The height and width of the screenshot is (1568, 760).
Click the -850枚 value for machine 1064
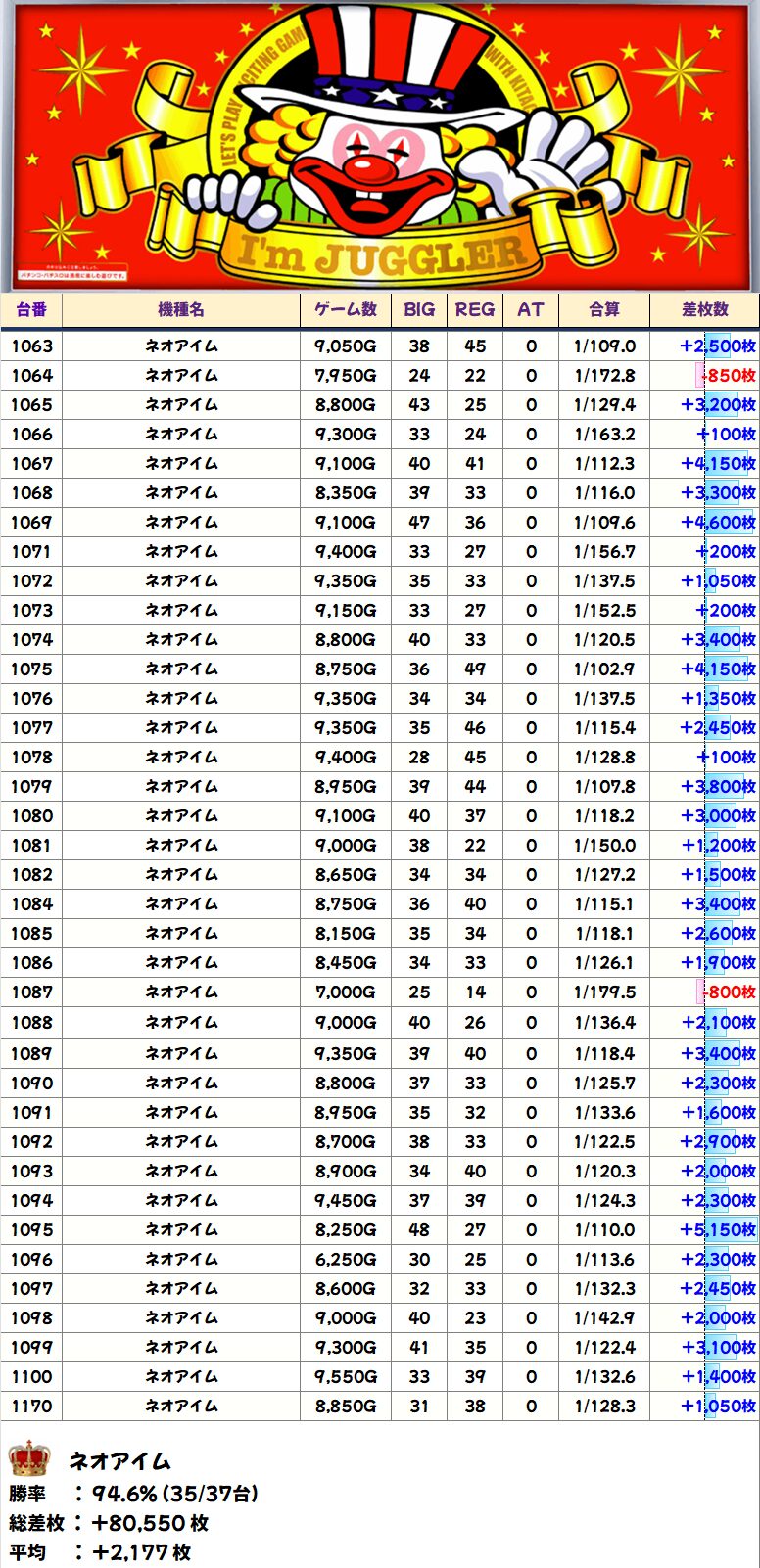[x=727, y=375]
